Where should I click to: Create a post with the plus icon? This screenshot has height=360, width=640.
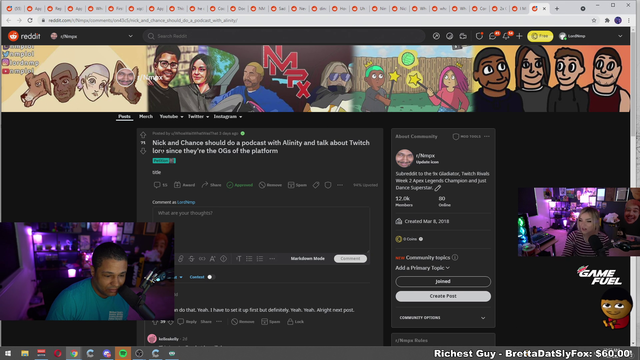point(519,36)
